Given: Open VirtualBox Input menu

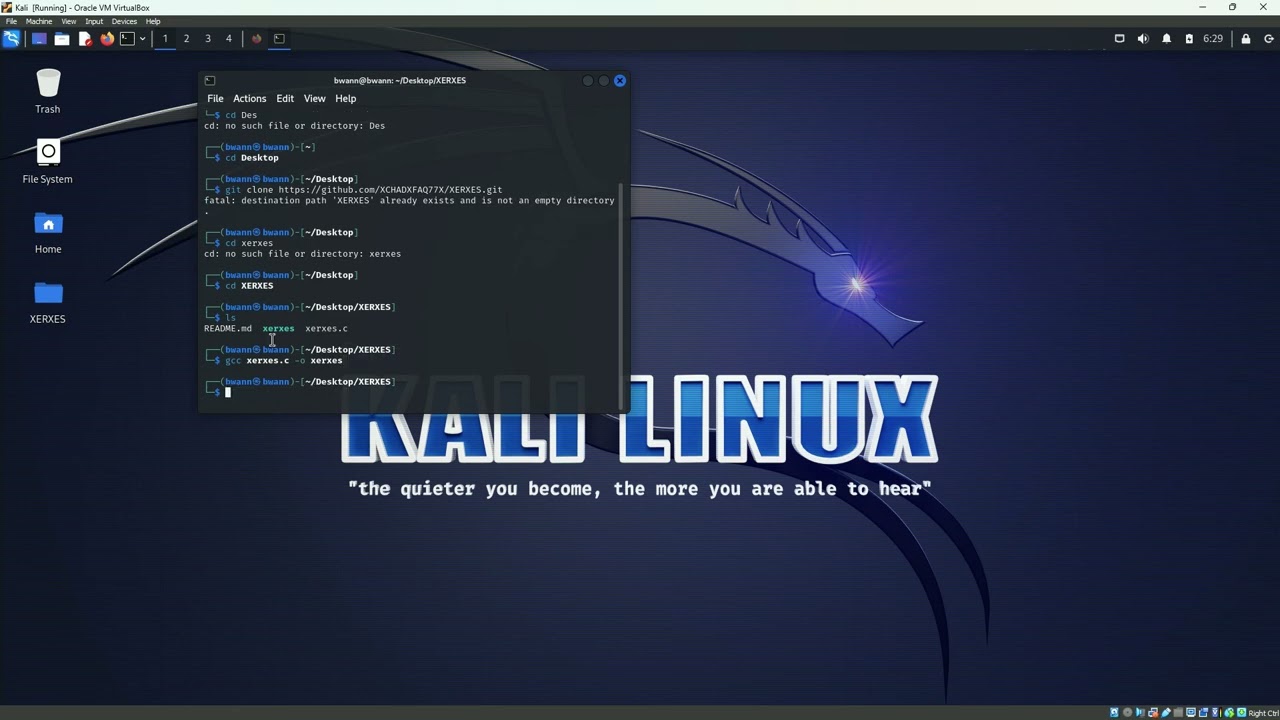Looking at the screenshot, I should pos(94,21).
